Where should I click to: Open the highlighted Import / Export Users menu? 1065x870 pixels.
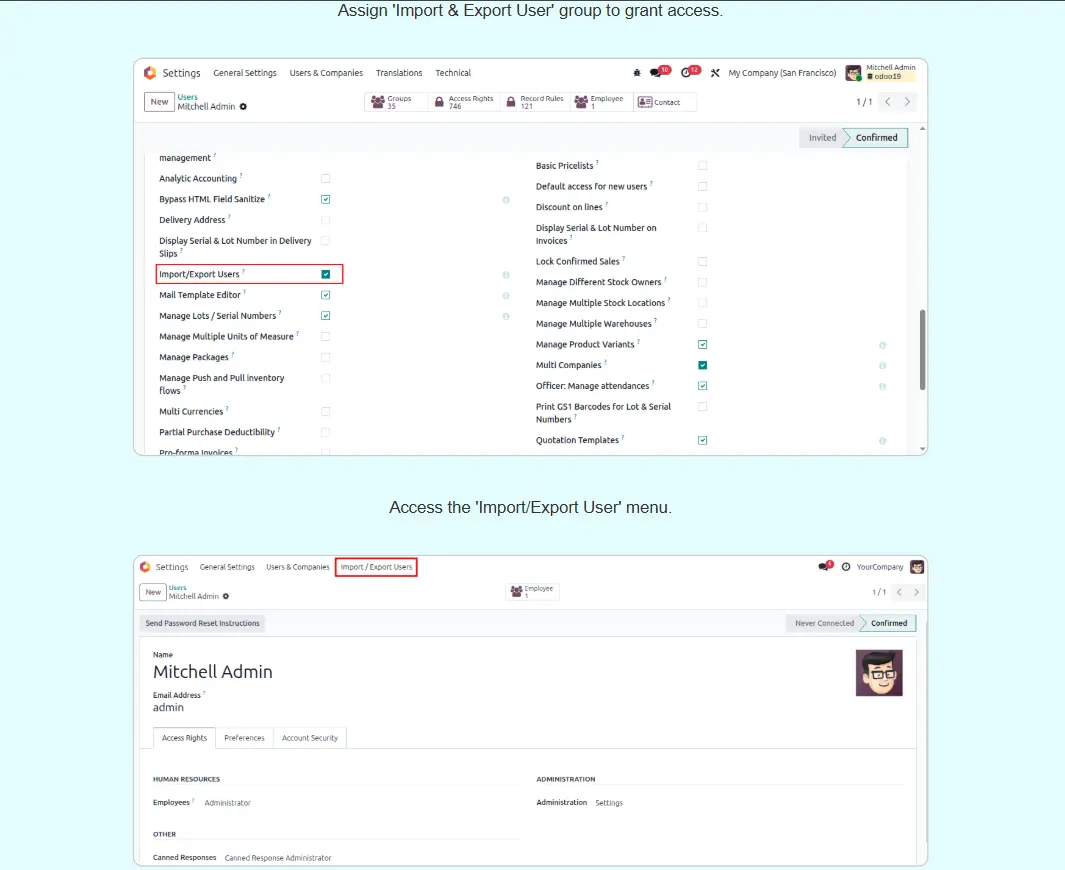376,567
